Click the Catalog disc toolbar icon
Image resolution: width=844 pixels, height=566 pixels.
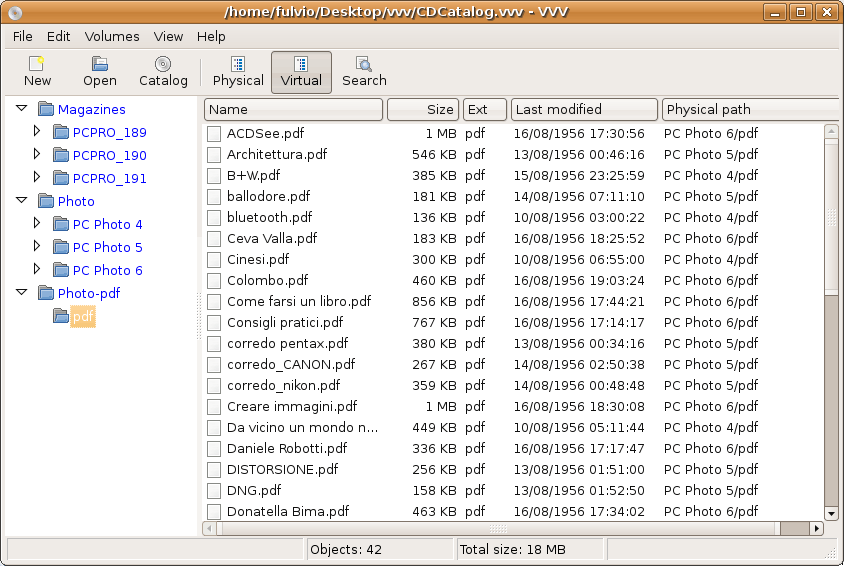pos(163,64)
